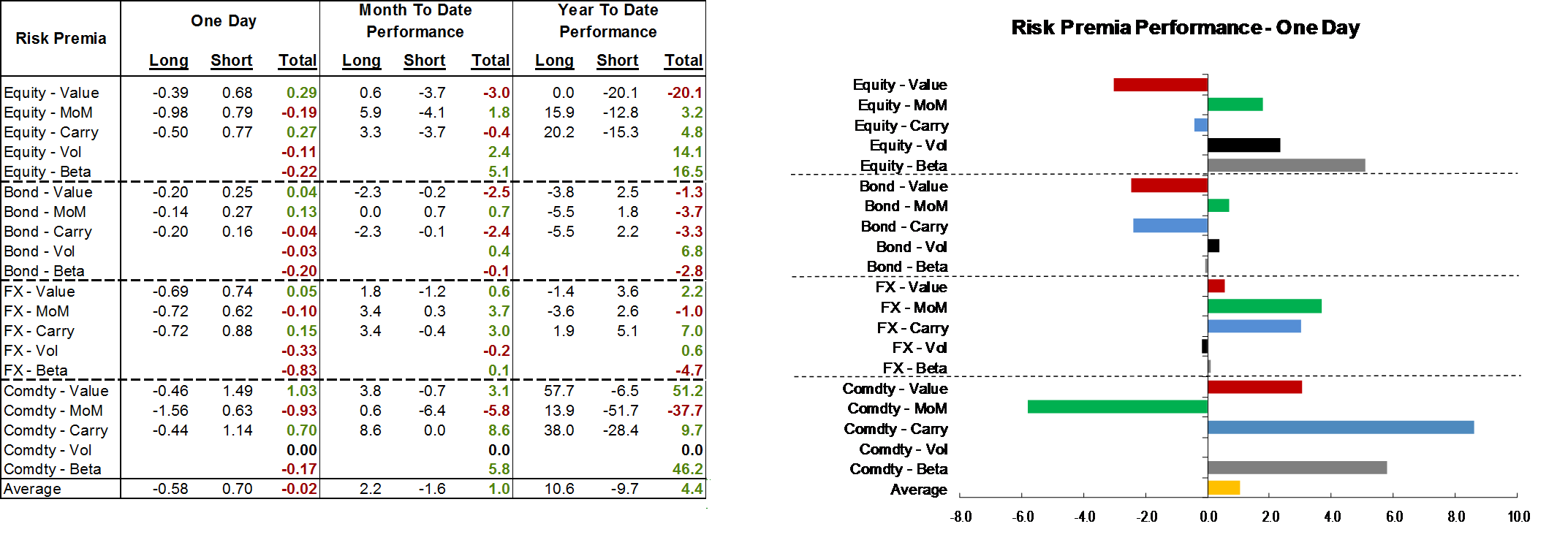1568x540 pixels.
Task: Select "Year To Date Performance" table header
Action: click(x=608, y=21)
